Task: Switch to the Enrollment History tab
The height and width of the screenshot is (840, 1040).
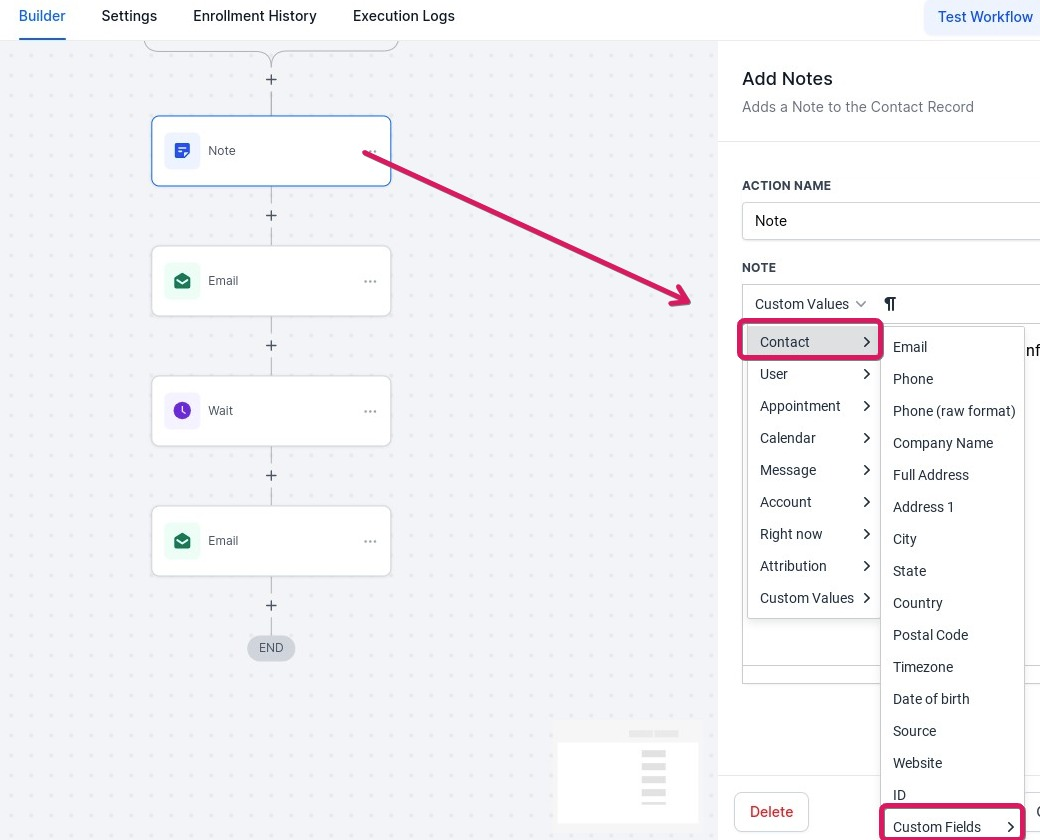Action: tap(255, 16)
